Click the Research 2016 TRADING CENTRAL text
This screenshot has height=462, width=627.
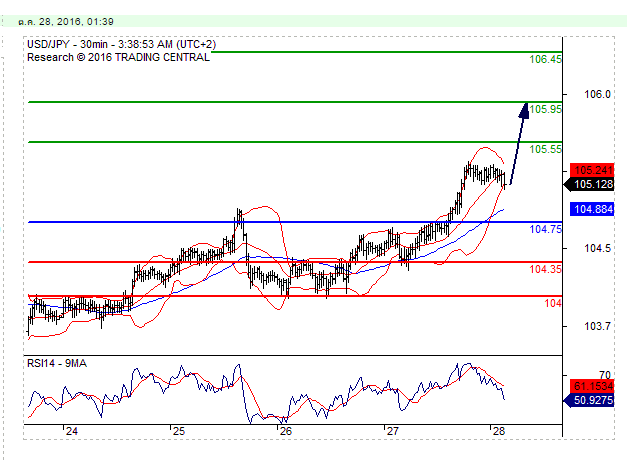point(118,57)
